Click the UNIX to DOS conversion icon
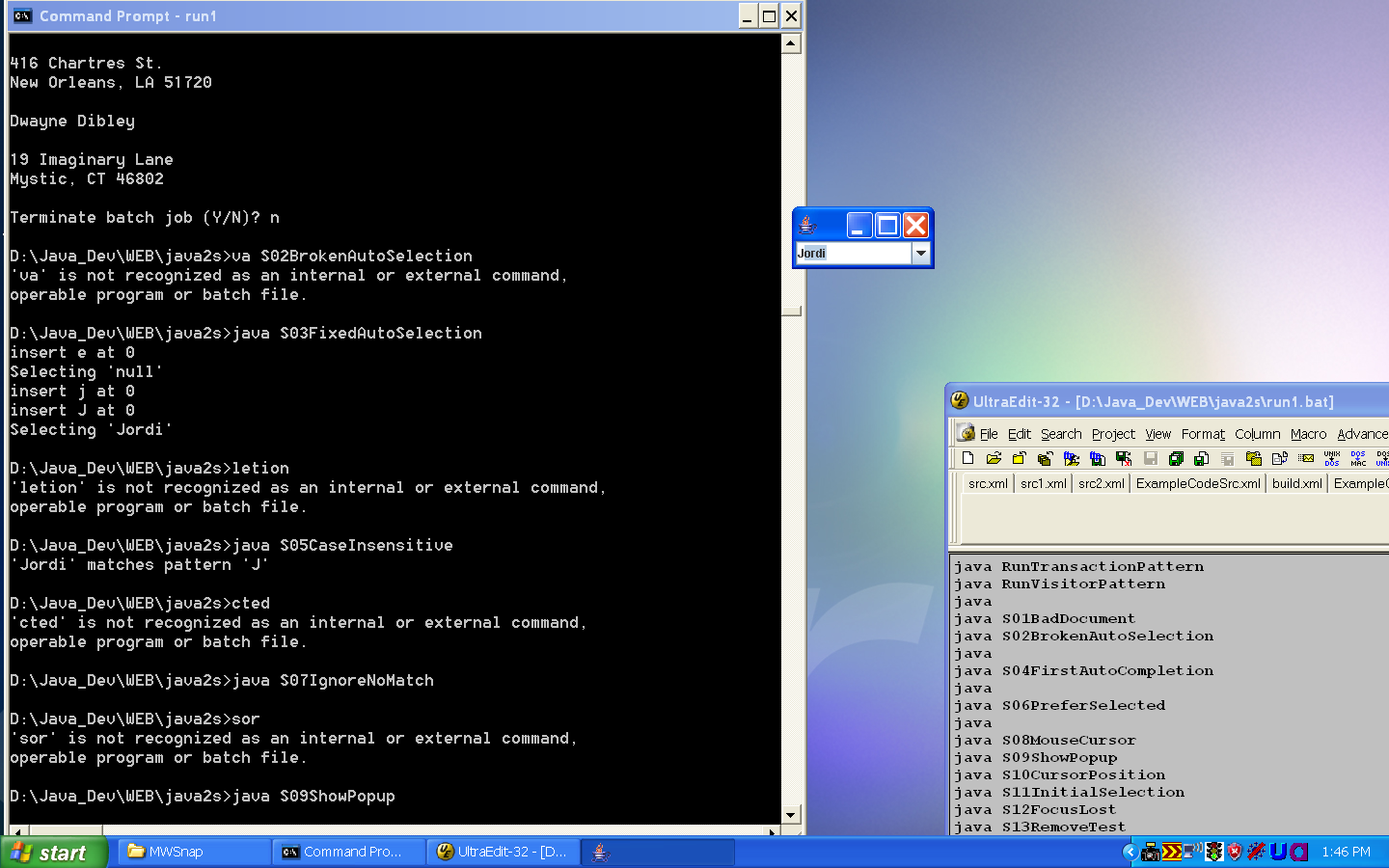 pyautogui.click(x=1332, y=458)
